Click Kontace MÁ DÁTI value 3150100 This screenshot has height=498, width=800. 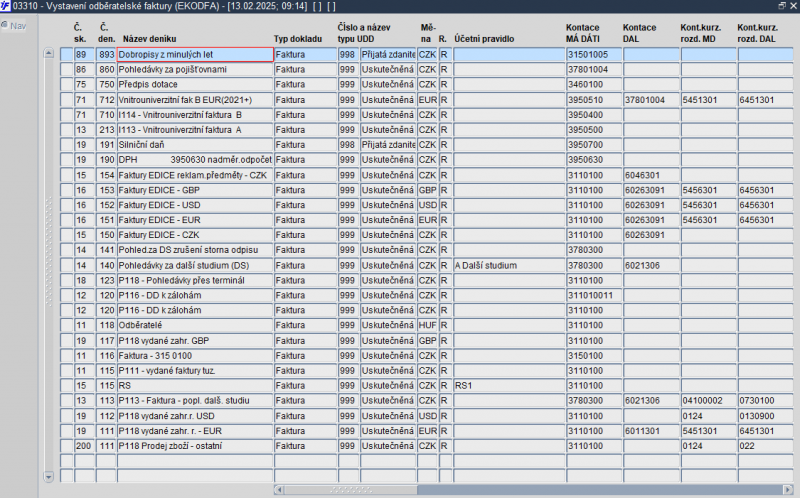coord(594,356)
